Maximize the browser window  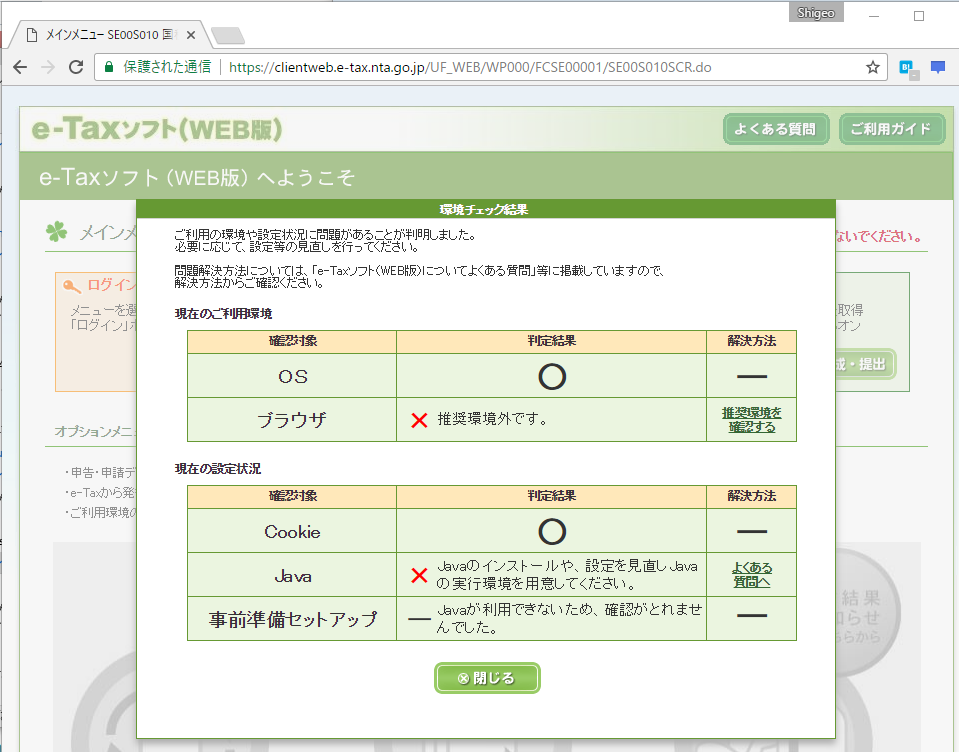click(x=919, y=16)
